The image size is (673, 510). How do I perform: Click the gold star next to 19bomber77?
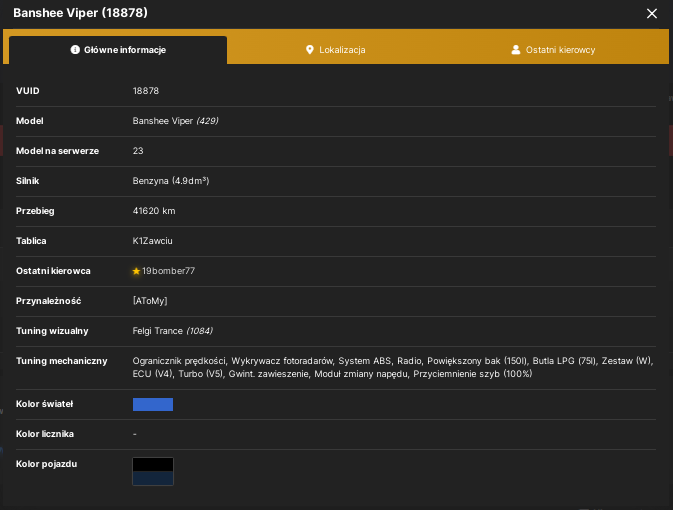(x=136, y=271)
